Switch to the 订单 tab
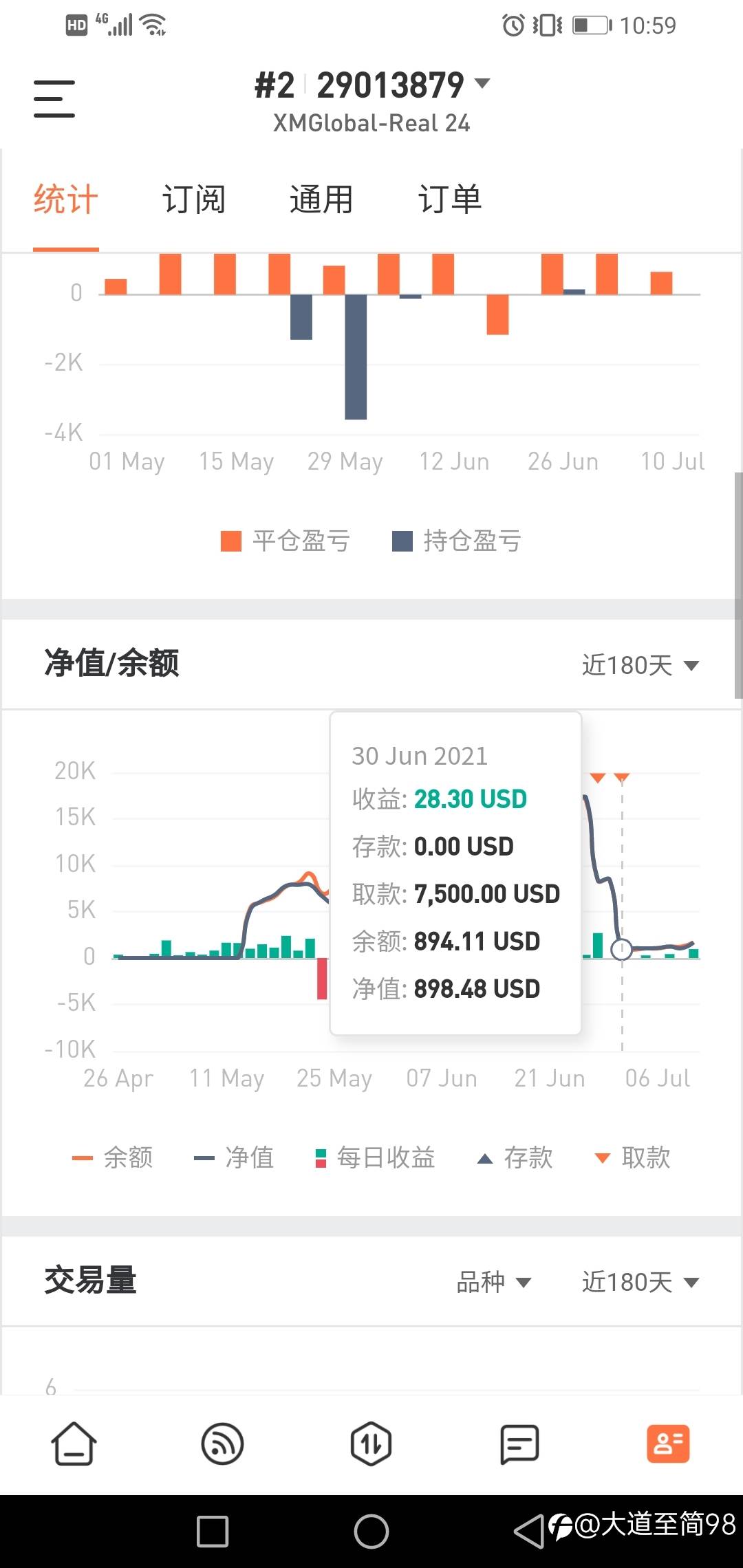The image size is (743, 1568). 450,199
